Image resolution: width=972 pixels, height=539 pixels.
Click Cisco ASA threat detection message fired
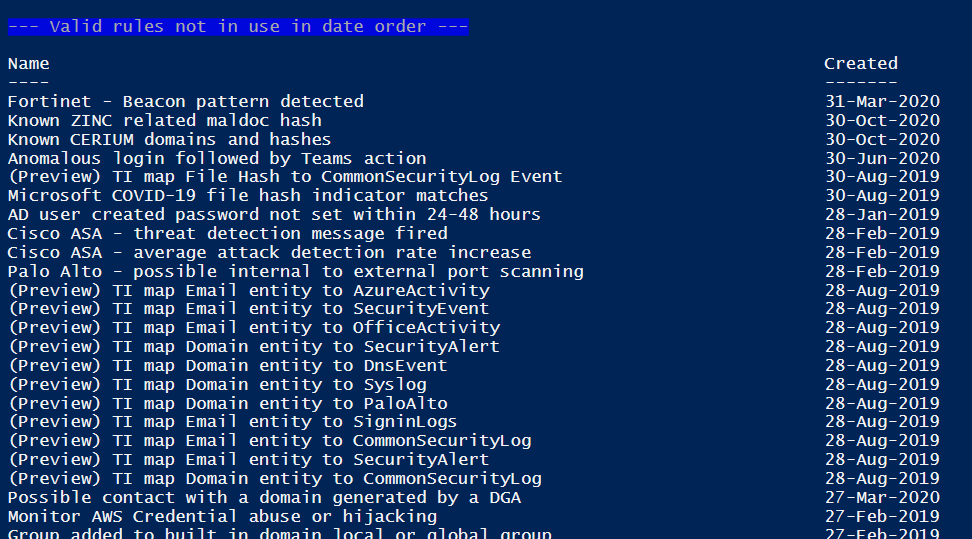coord(228,234)
